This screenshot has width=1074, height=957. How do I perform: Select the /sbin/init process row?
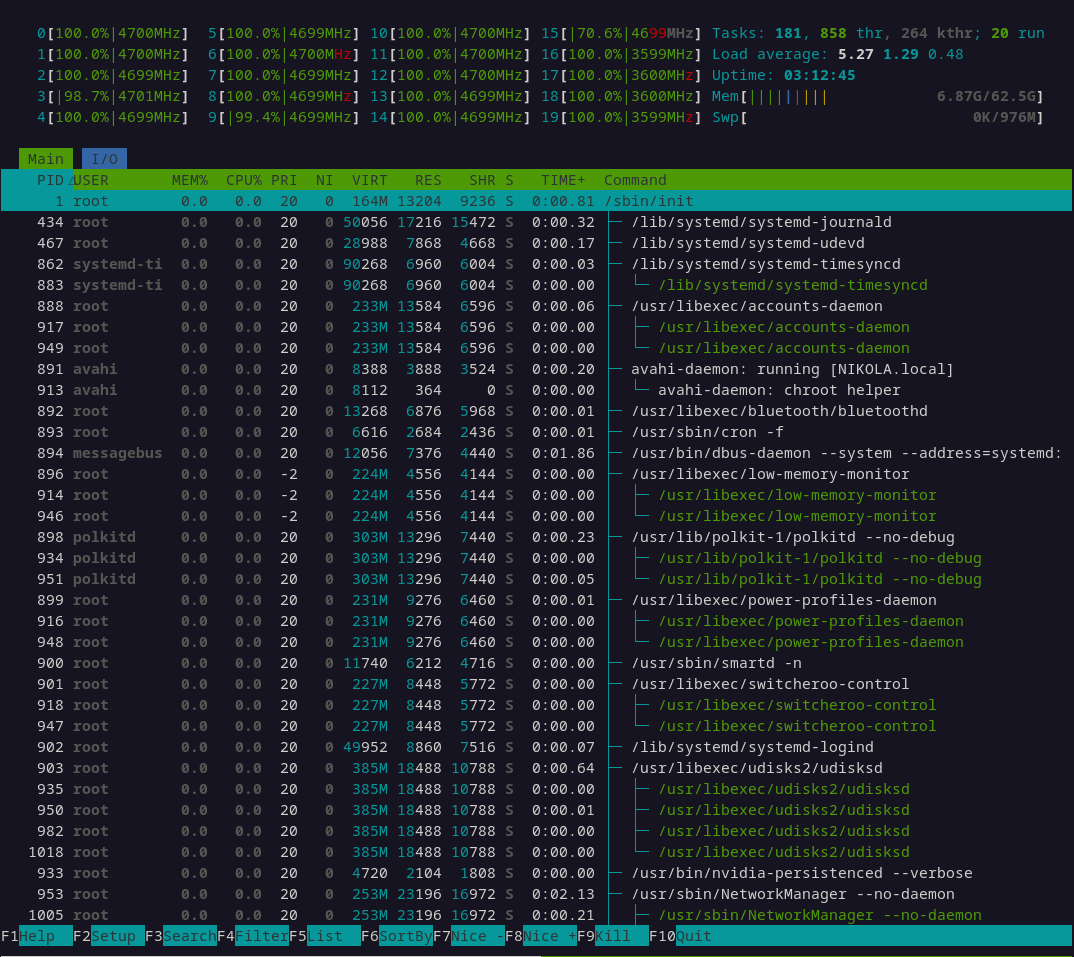[x=536, y=201]
